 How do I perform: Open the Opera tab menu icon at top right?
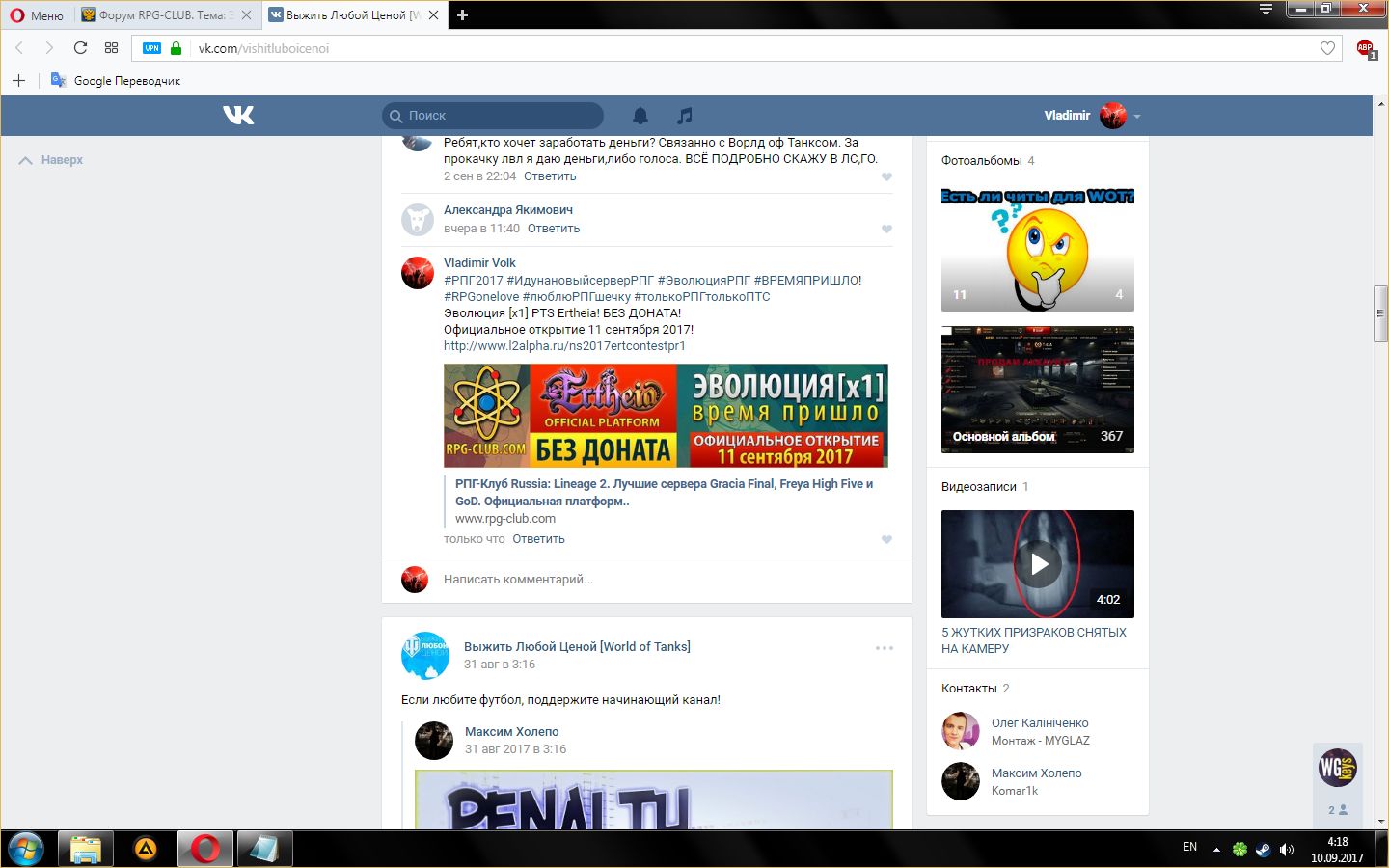1266,10
